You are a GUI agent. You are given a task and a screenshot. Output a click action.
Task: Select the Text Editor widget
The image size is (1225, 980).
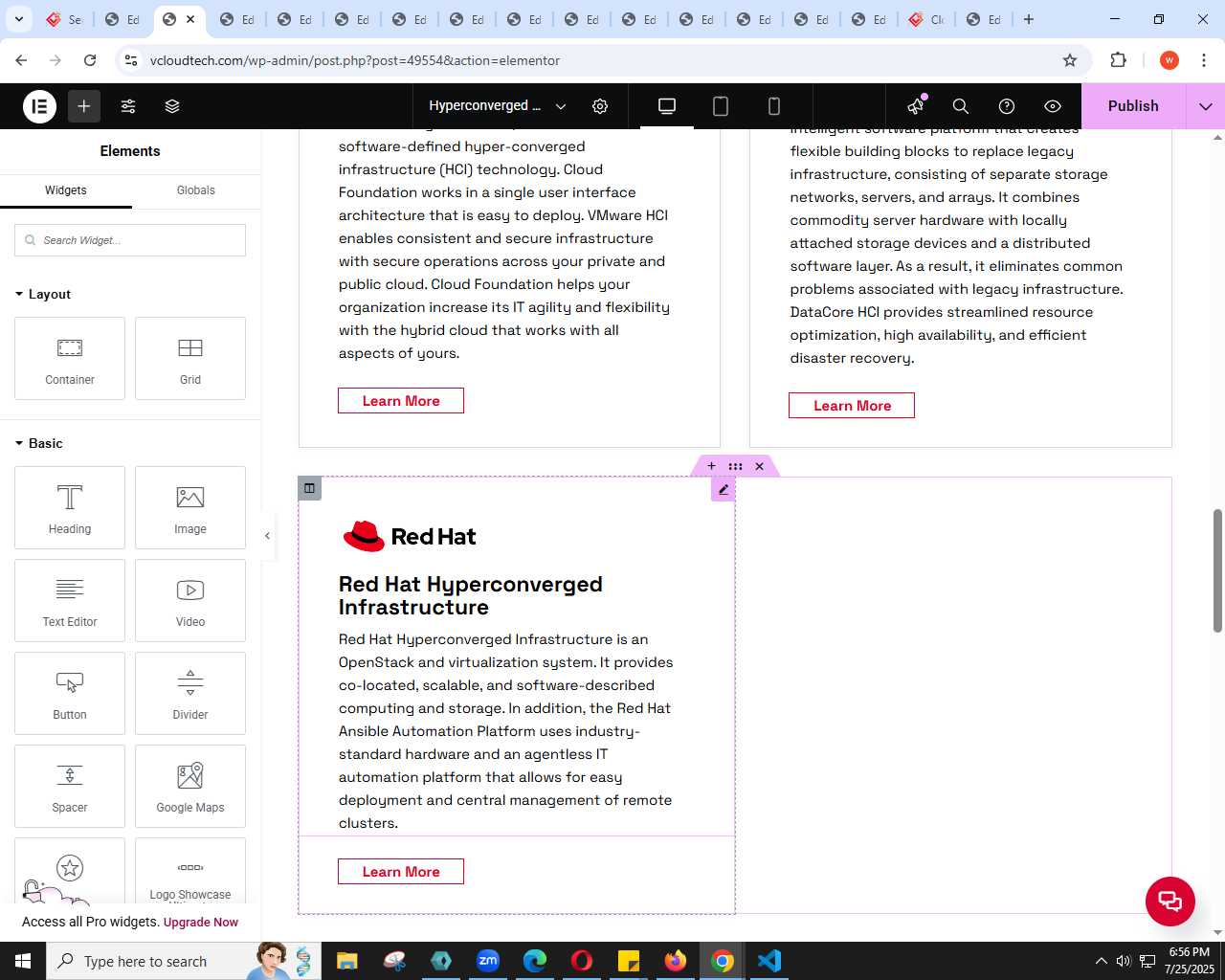70,600
